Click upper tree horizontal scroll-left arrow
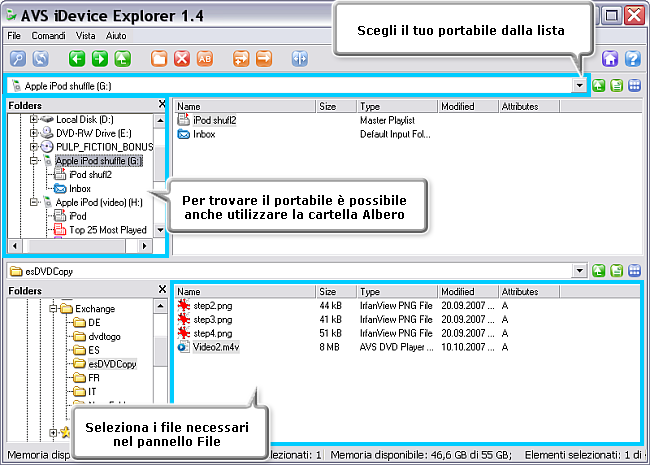650x465 pixels. (15, 246)
